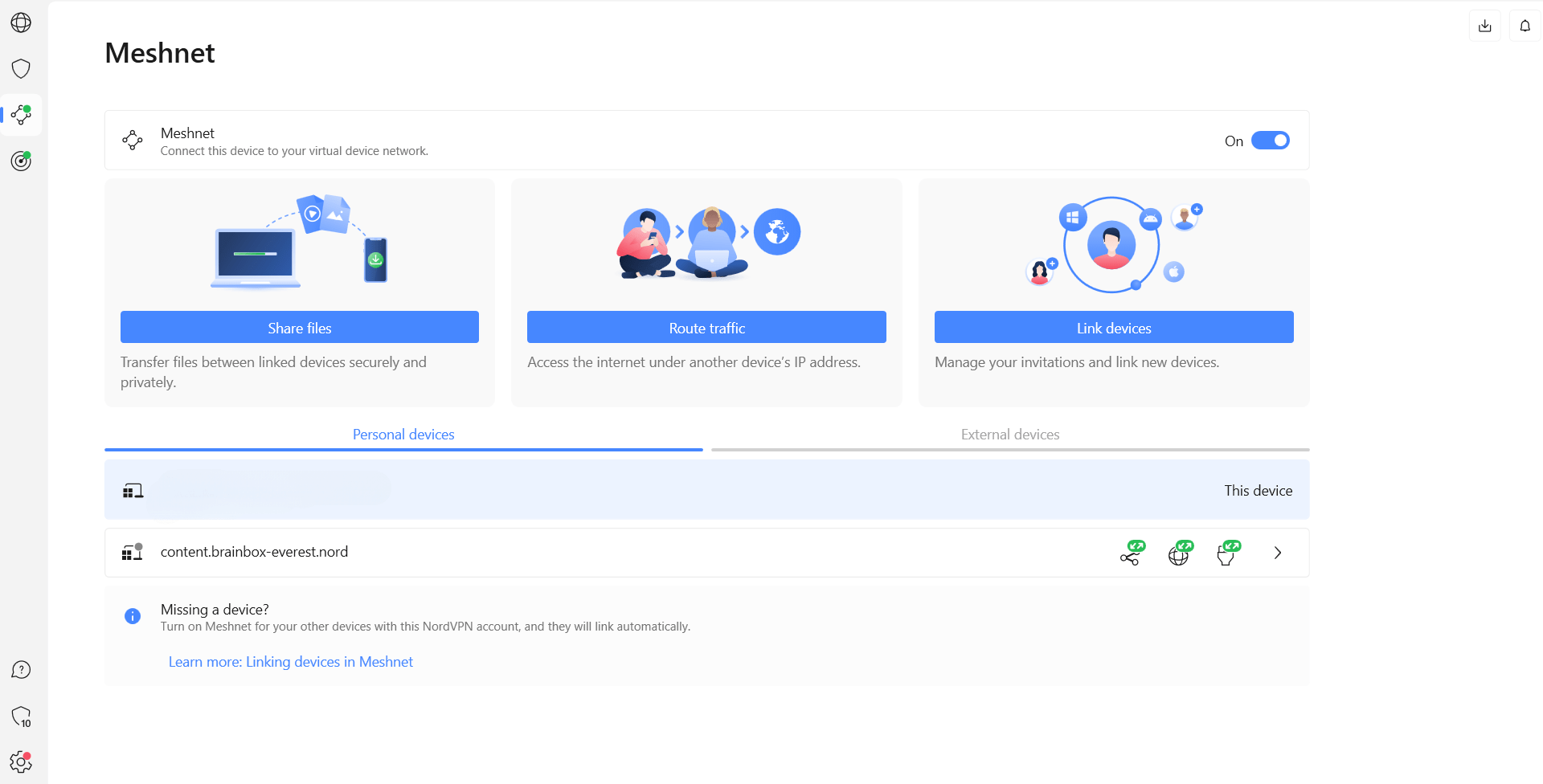1543x784 pixels.
Task: Click device icon beside content.brainbox-everest.nord
Action: coord(133,552)
